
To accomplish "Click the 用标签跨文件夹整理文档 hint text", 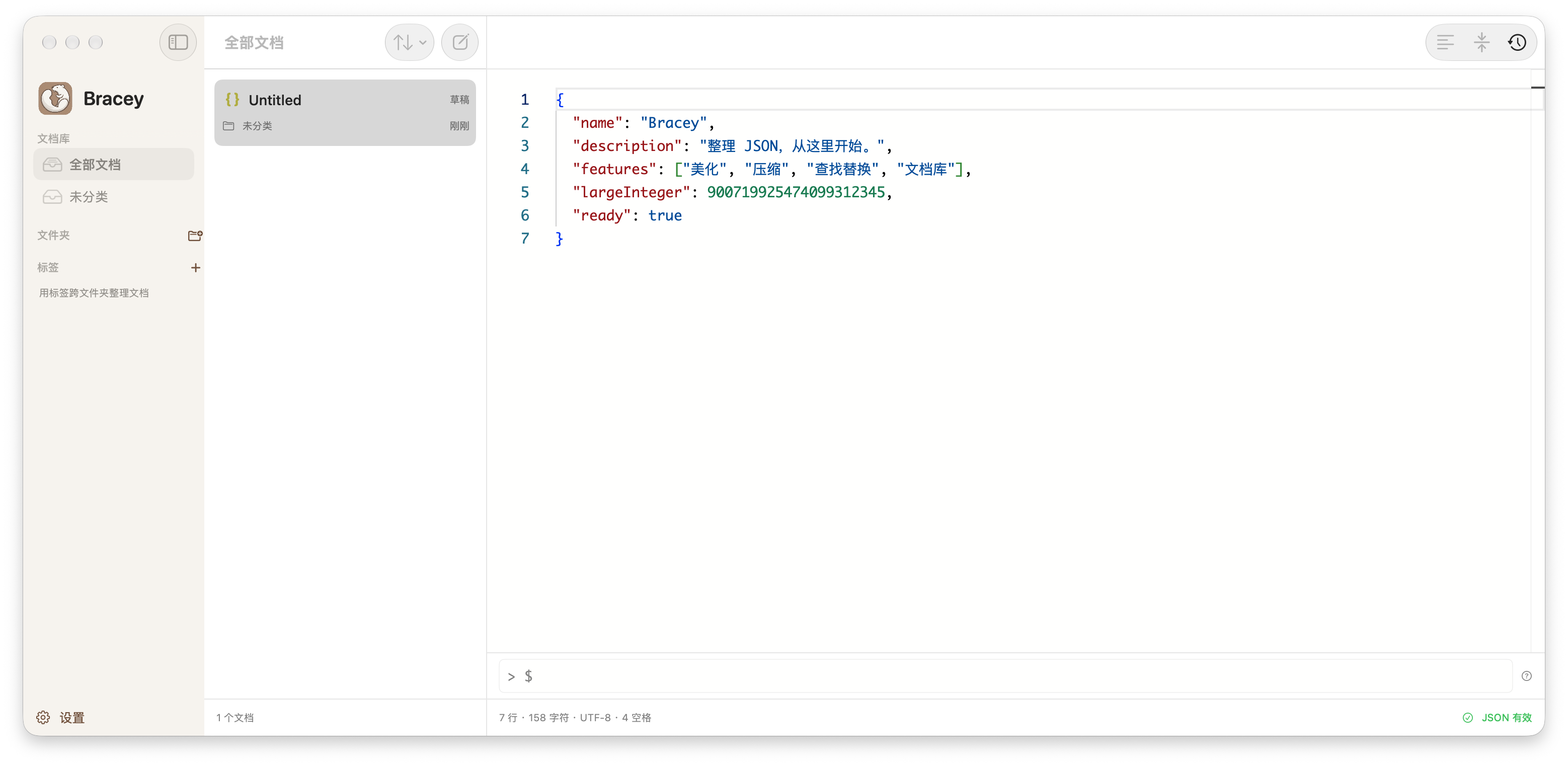I will tap(94, 293).
